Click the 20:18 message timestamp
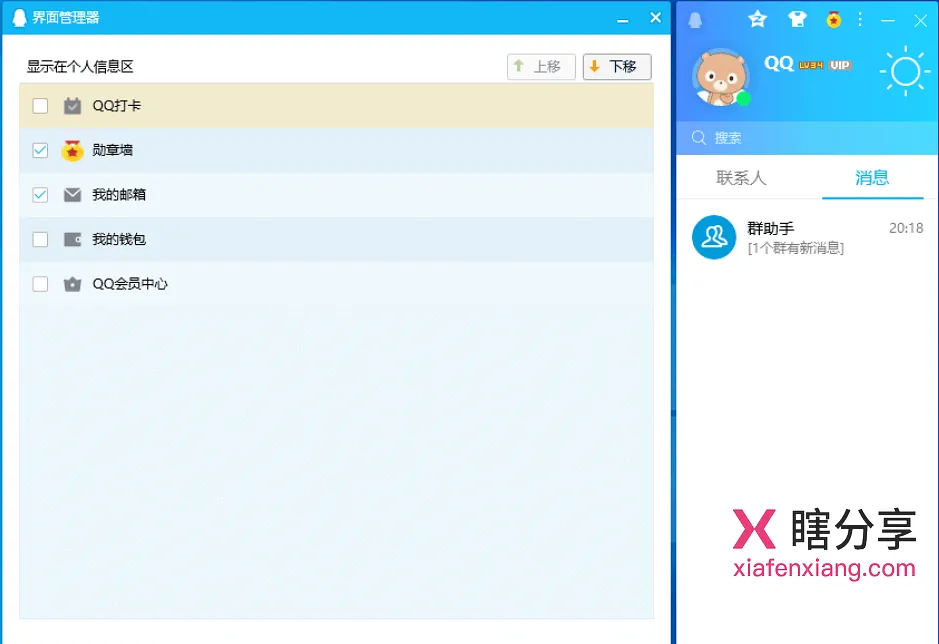This screenshot has width=939, height=644. [906, 228]
